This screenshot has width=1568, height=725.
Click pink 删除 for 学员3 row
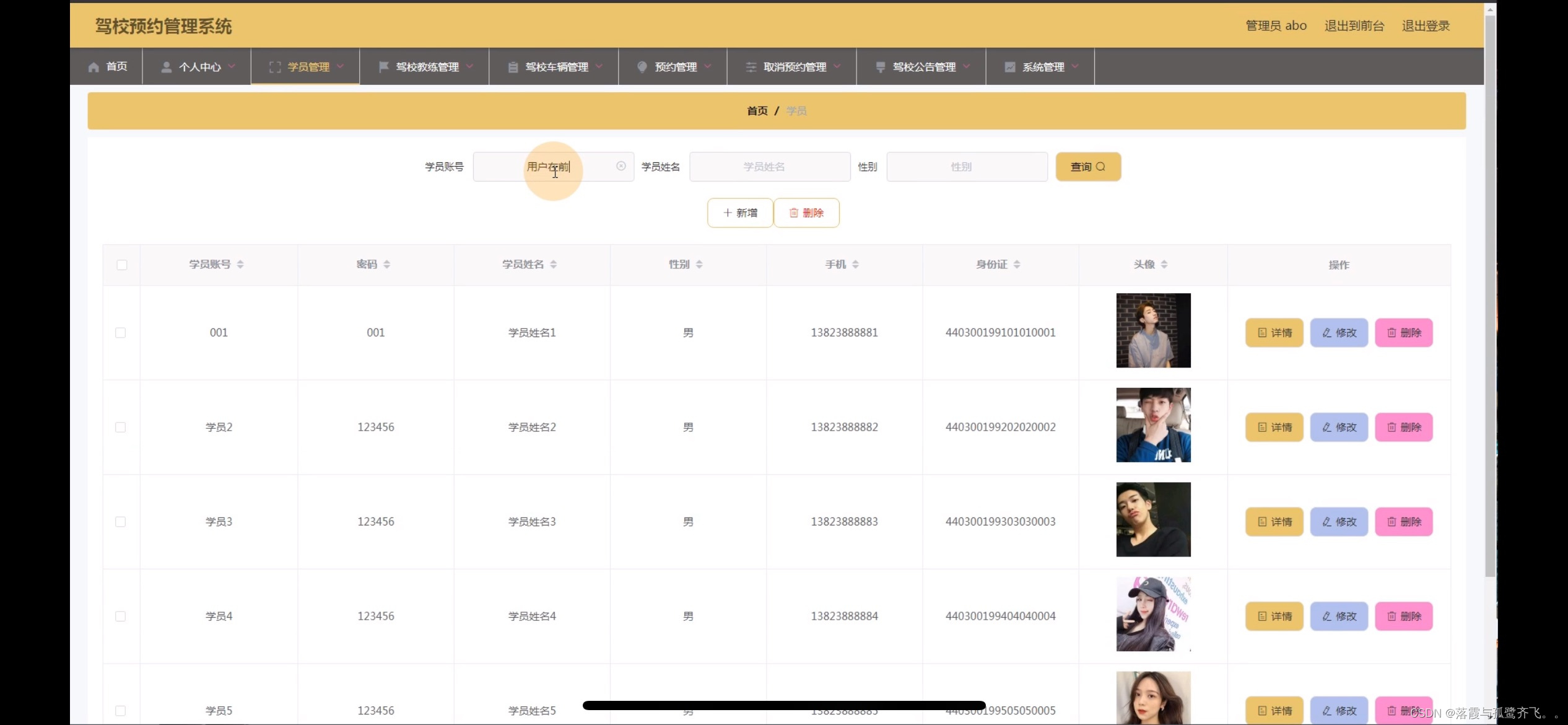1404,522
